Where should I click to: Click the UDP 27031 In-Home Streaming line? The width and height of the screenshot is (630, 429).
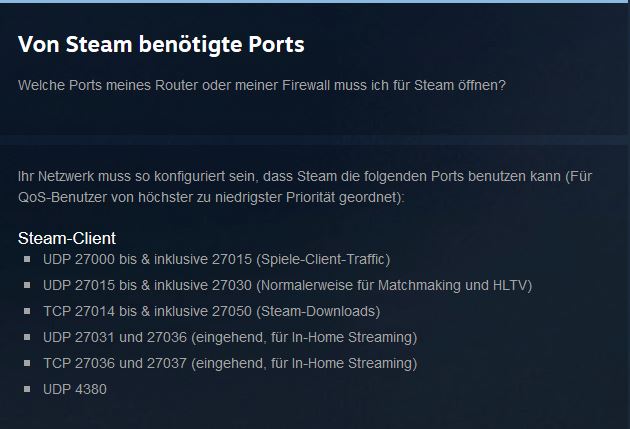coord(230,337)
